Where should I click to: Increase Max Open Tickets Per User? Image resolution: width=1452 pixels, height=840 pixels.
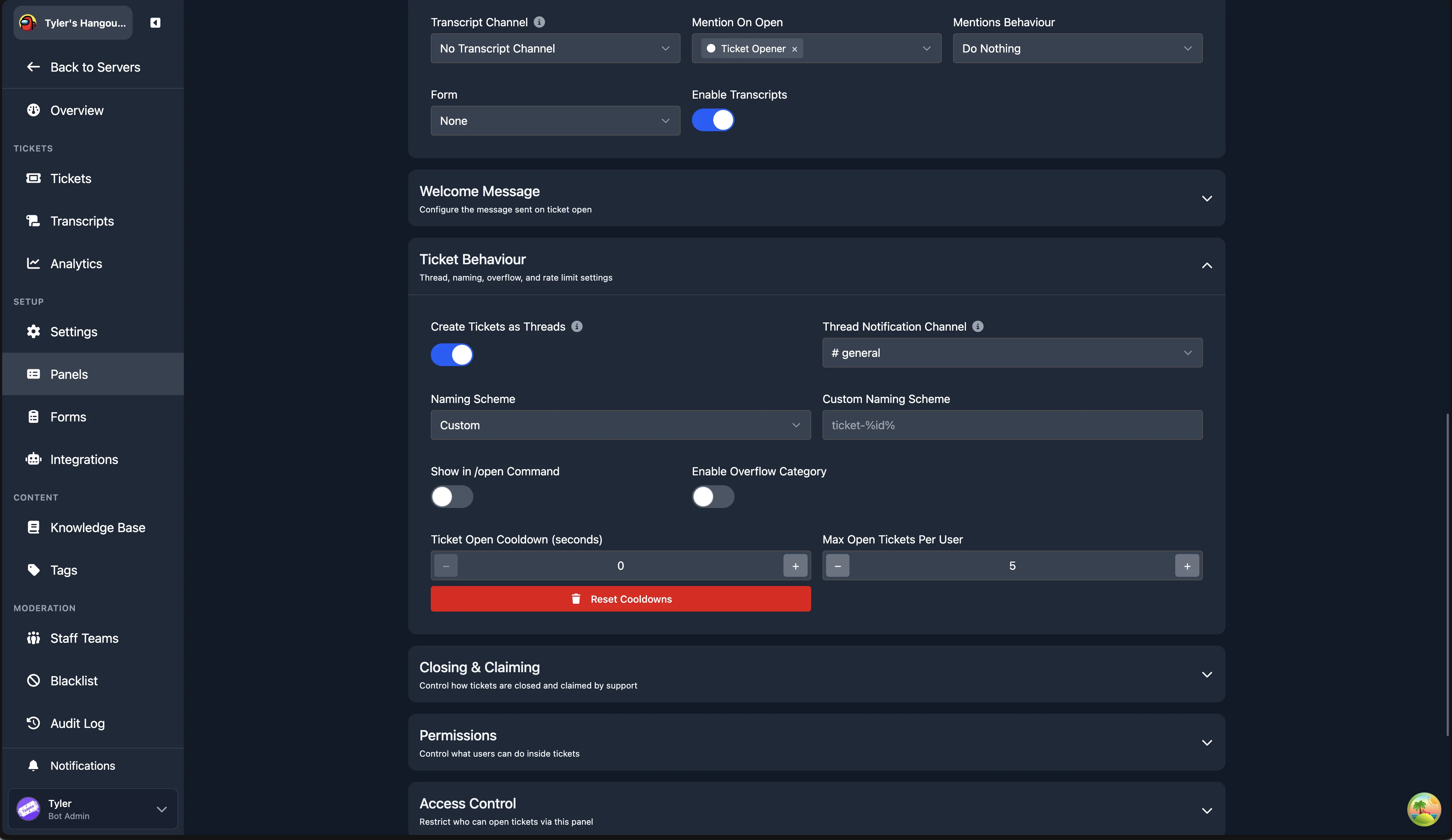tap(1187, 566)
